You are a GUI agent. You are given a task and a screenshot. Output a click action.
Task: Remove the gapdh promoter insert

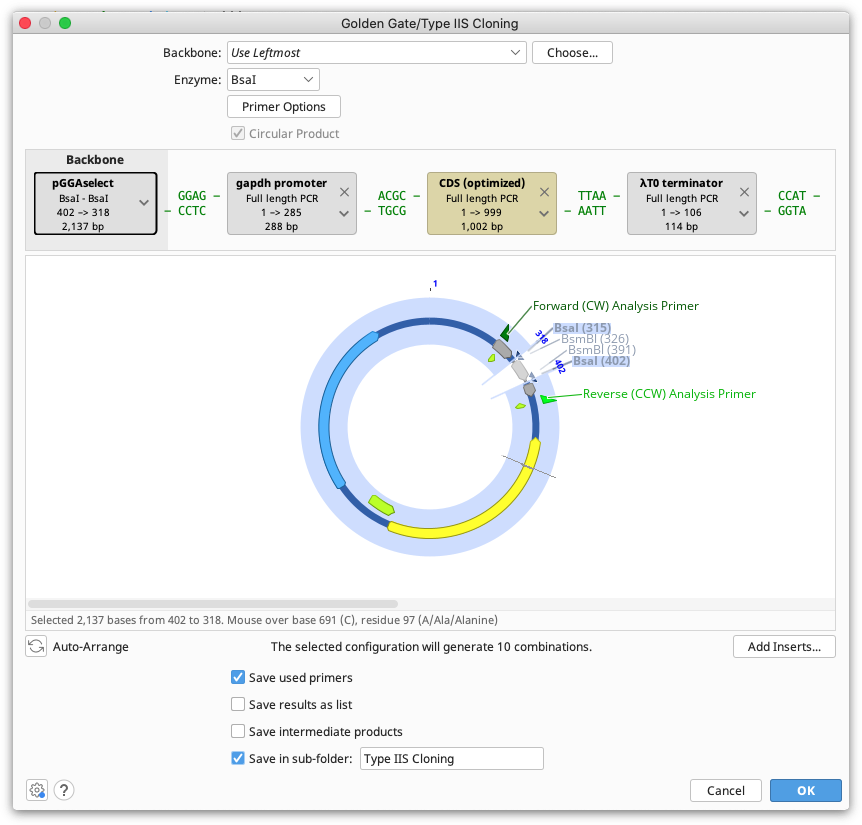point(344,192)
